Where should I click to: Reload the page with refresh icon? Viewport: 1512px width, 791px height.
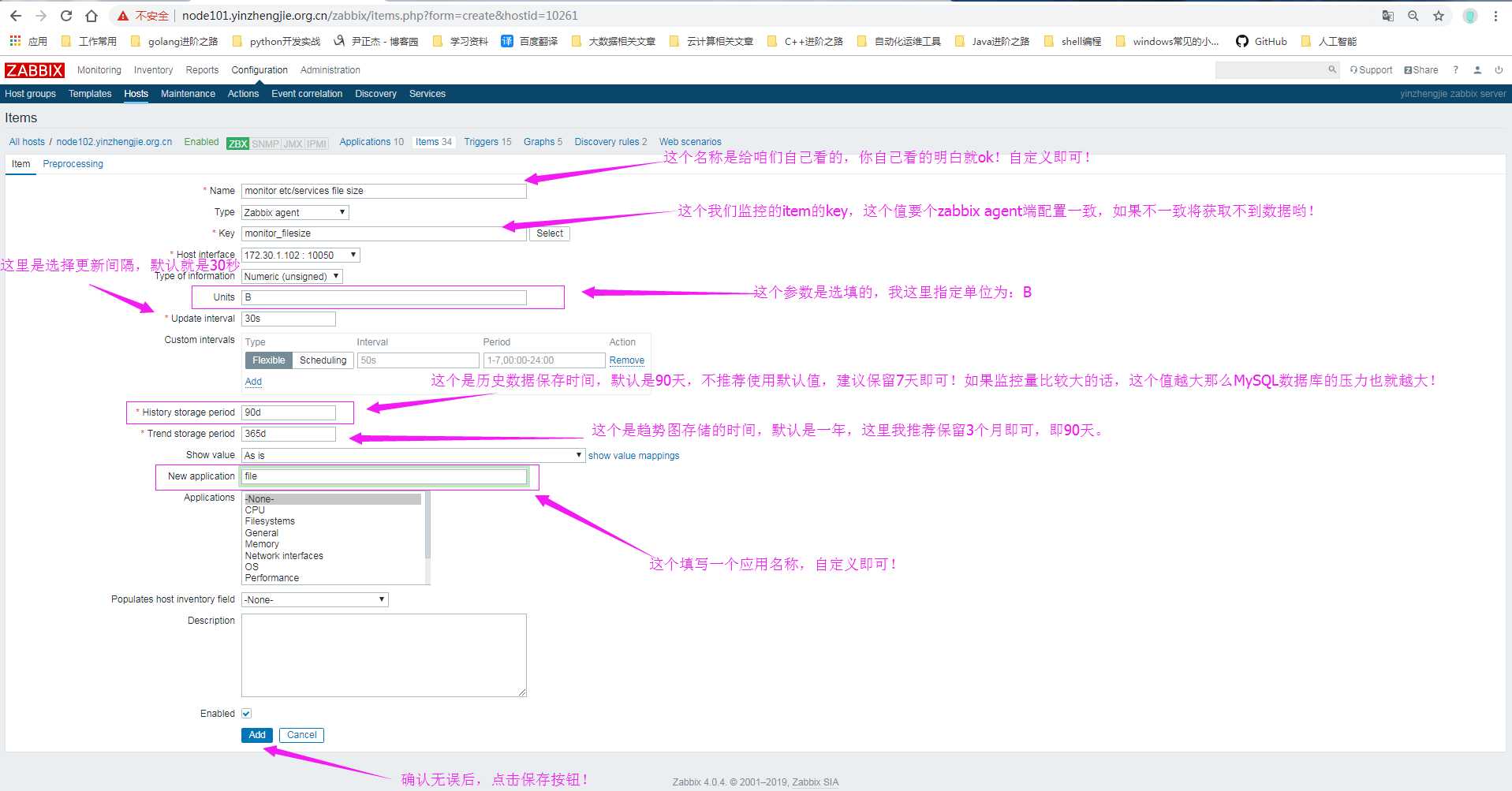point(66,16)
